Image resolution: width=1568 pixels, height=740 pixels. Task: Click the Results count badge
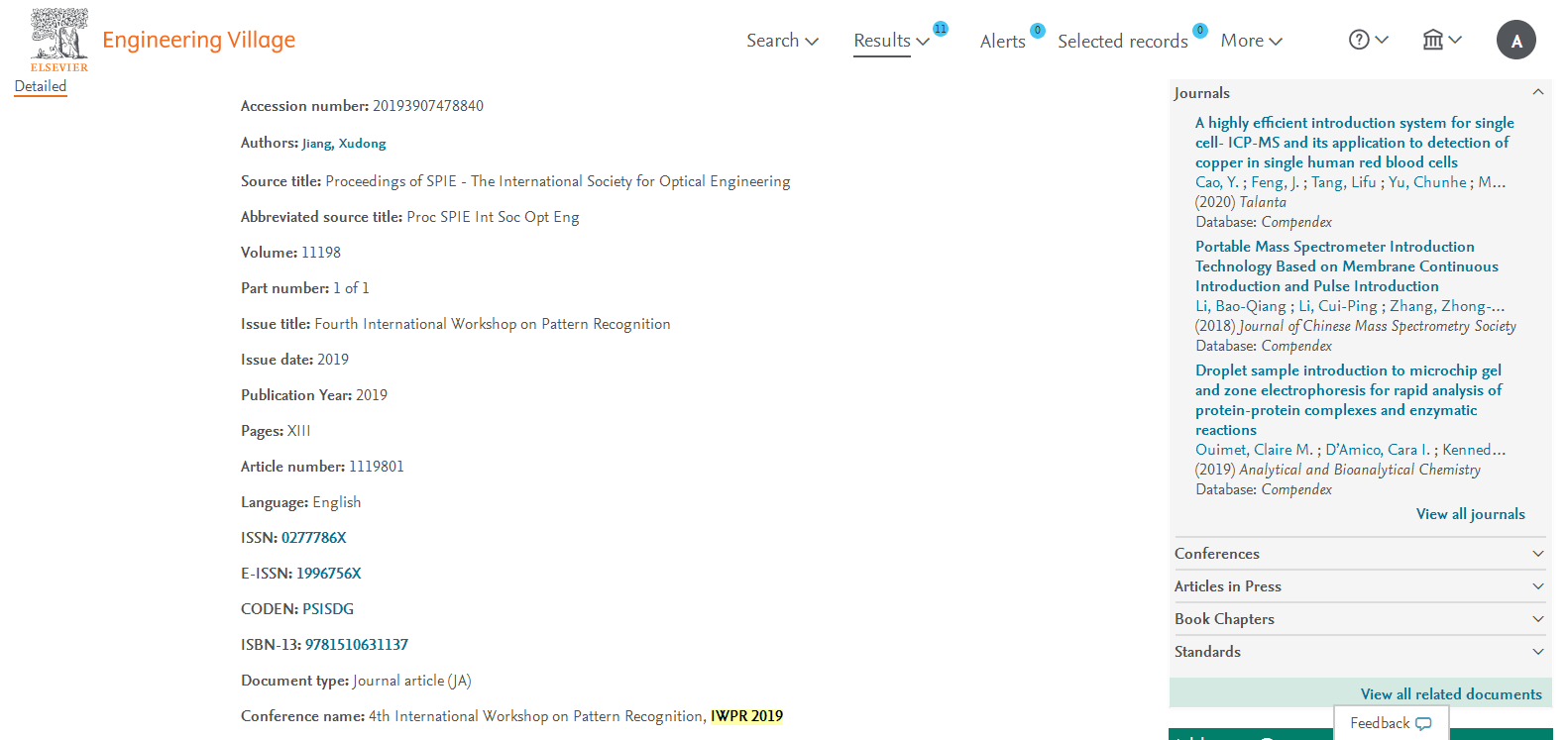click(941, 29)
